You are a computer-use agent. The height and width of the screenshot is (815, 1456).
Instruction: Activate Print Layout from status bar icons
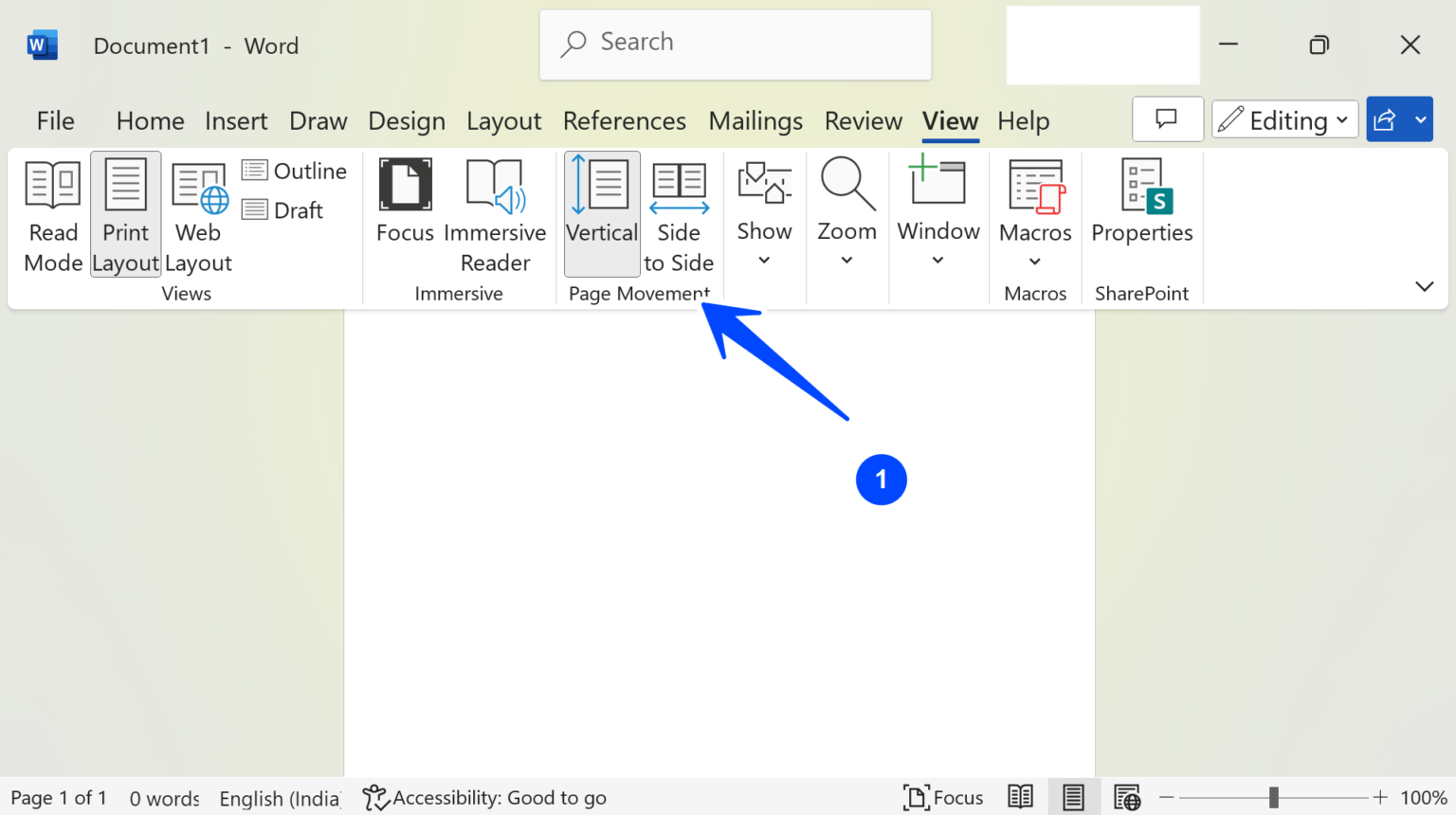(x=1073, y=797)
